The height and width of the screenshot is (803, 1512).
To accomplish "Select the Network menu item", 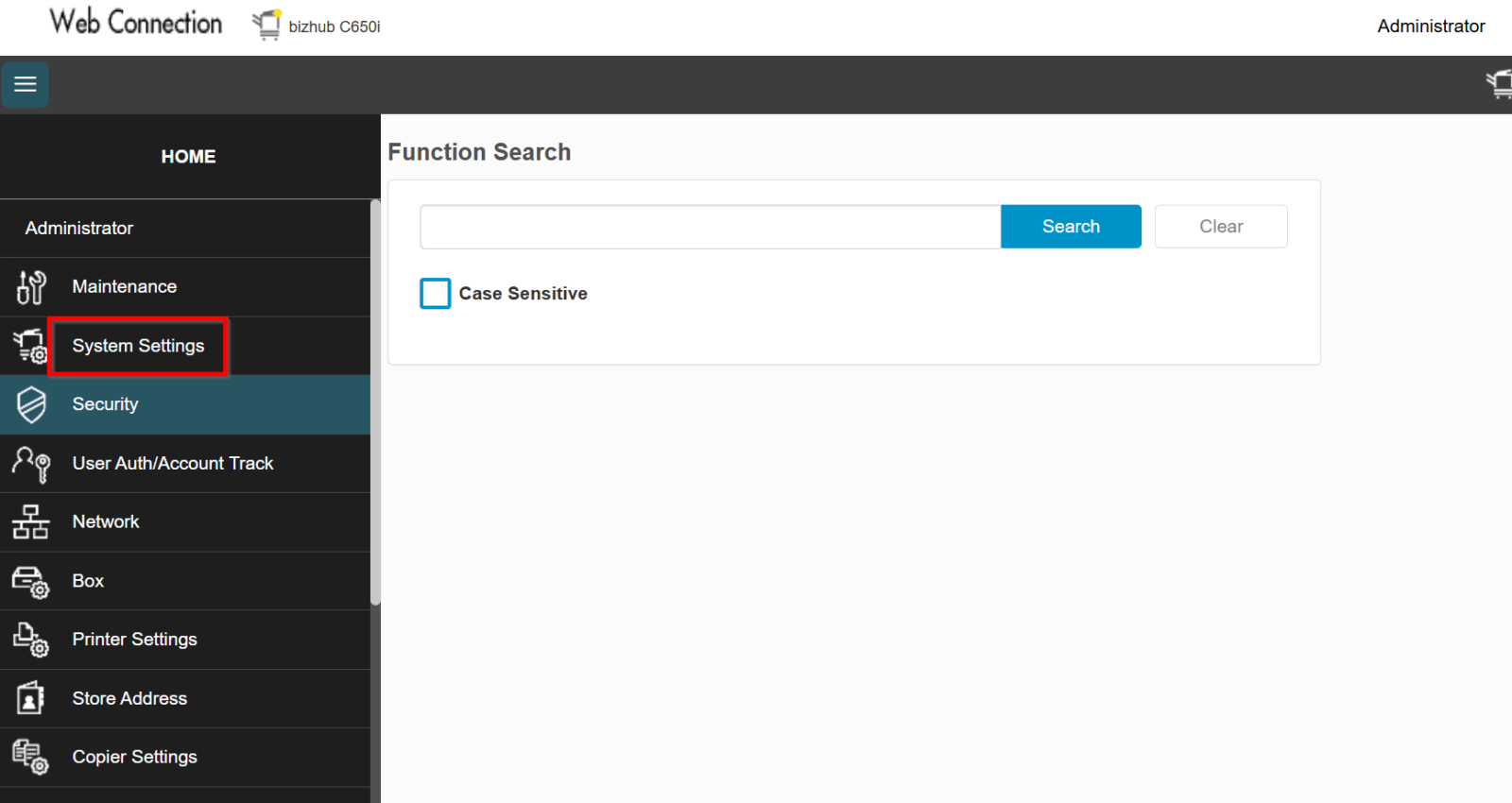I will [106, 521].
